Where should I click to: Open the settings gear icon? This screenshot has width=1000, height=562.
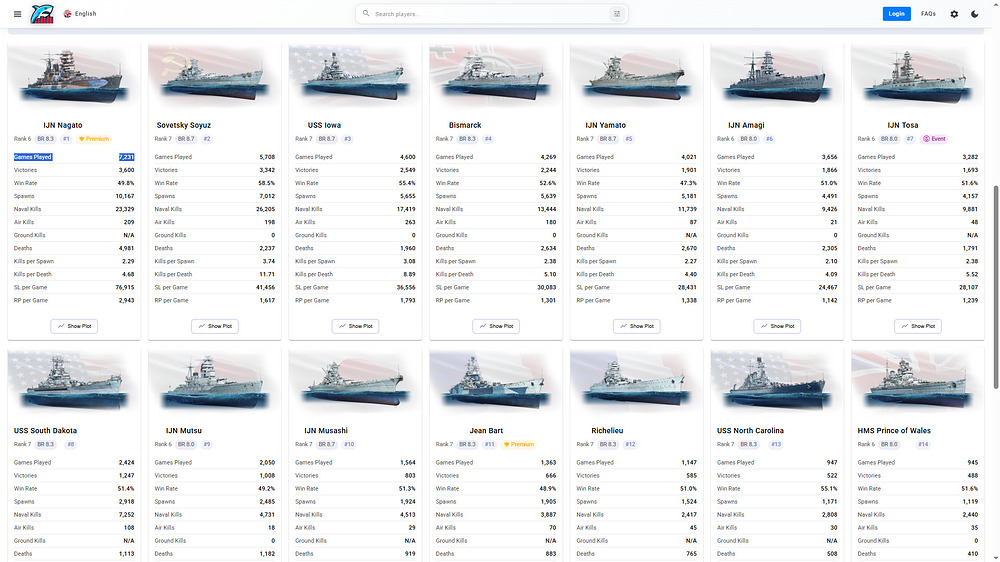[x=954, y=13]
